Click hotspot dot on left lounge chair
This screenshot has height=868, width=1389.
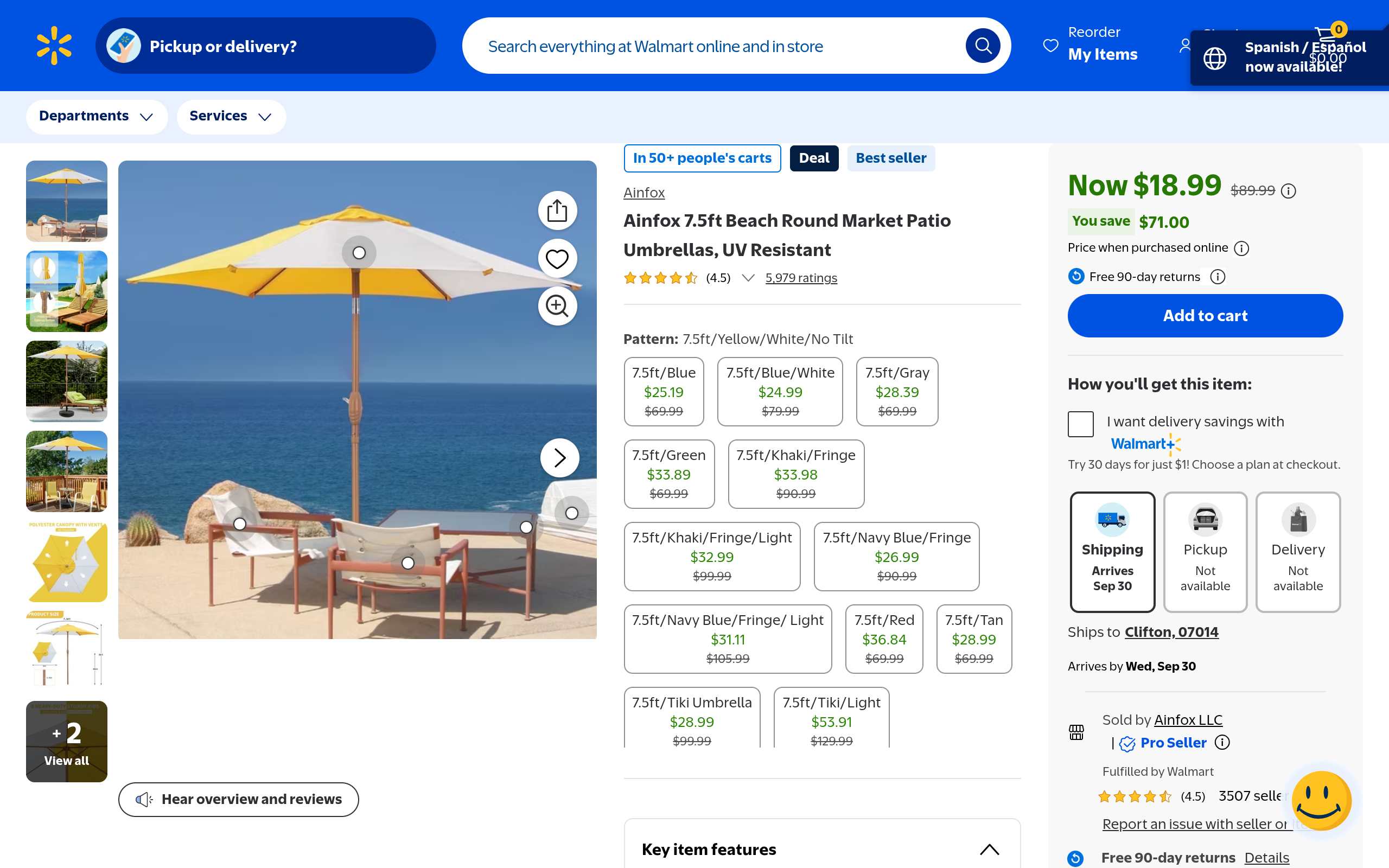[x=240, y=524]
